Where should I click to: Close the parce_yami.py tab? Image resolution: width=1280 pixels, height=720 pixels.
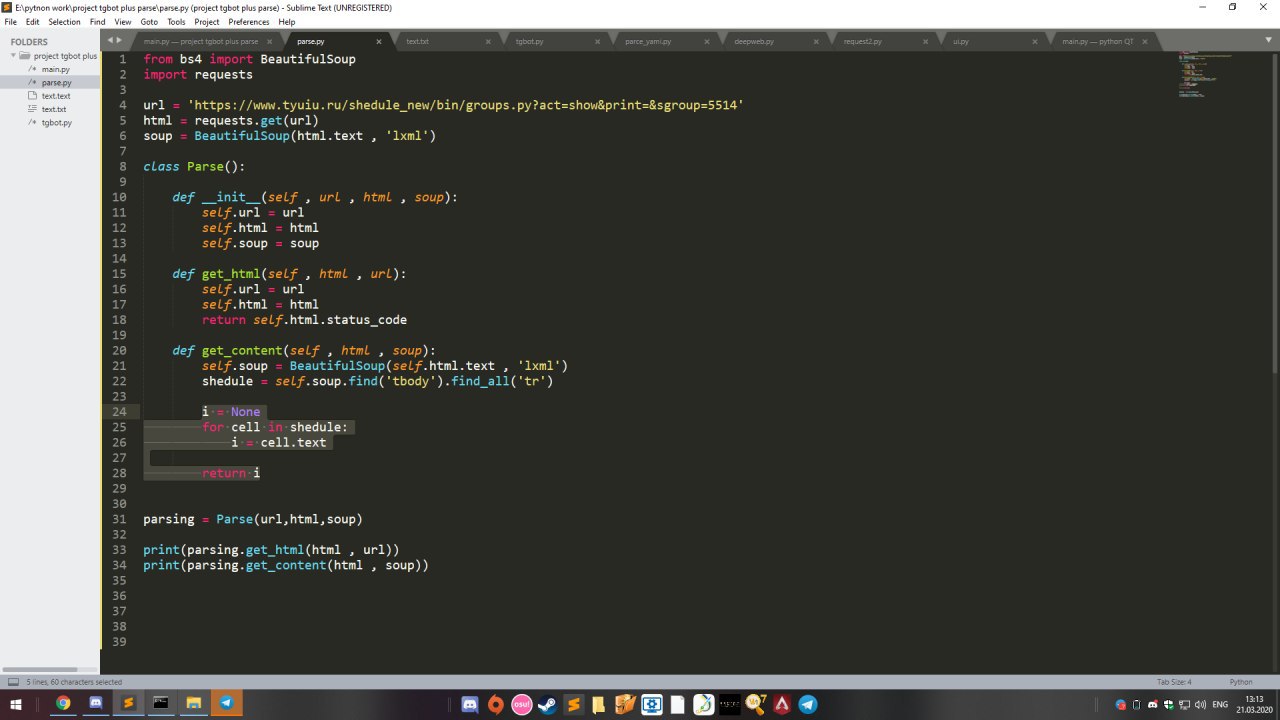pos(706,42)
